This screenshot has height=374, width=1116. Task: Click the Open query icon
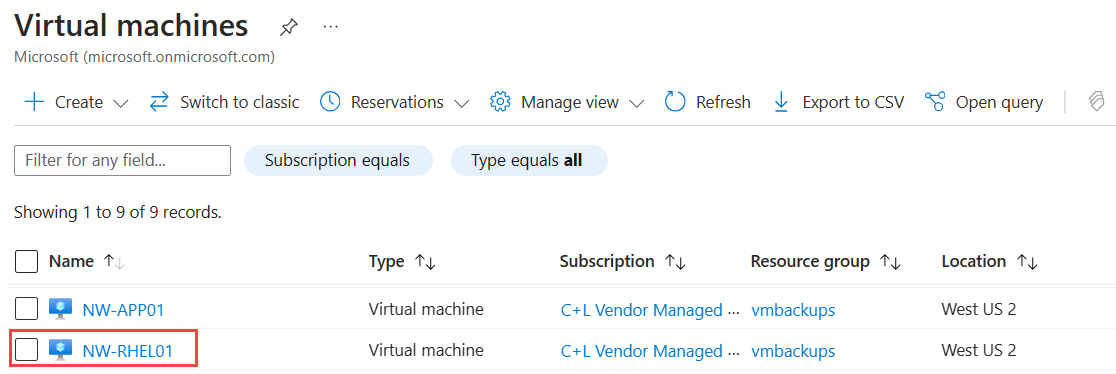(x=934, y=102)
